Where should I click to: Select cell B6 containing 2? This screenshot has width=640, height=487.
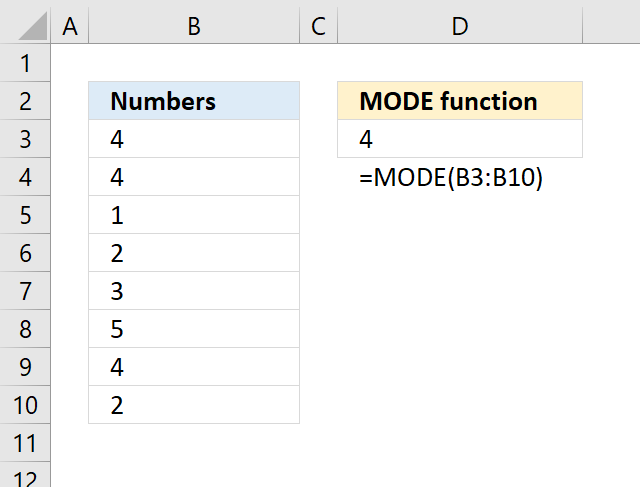[x=194, y=253]
